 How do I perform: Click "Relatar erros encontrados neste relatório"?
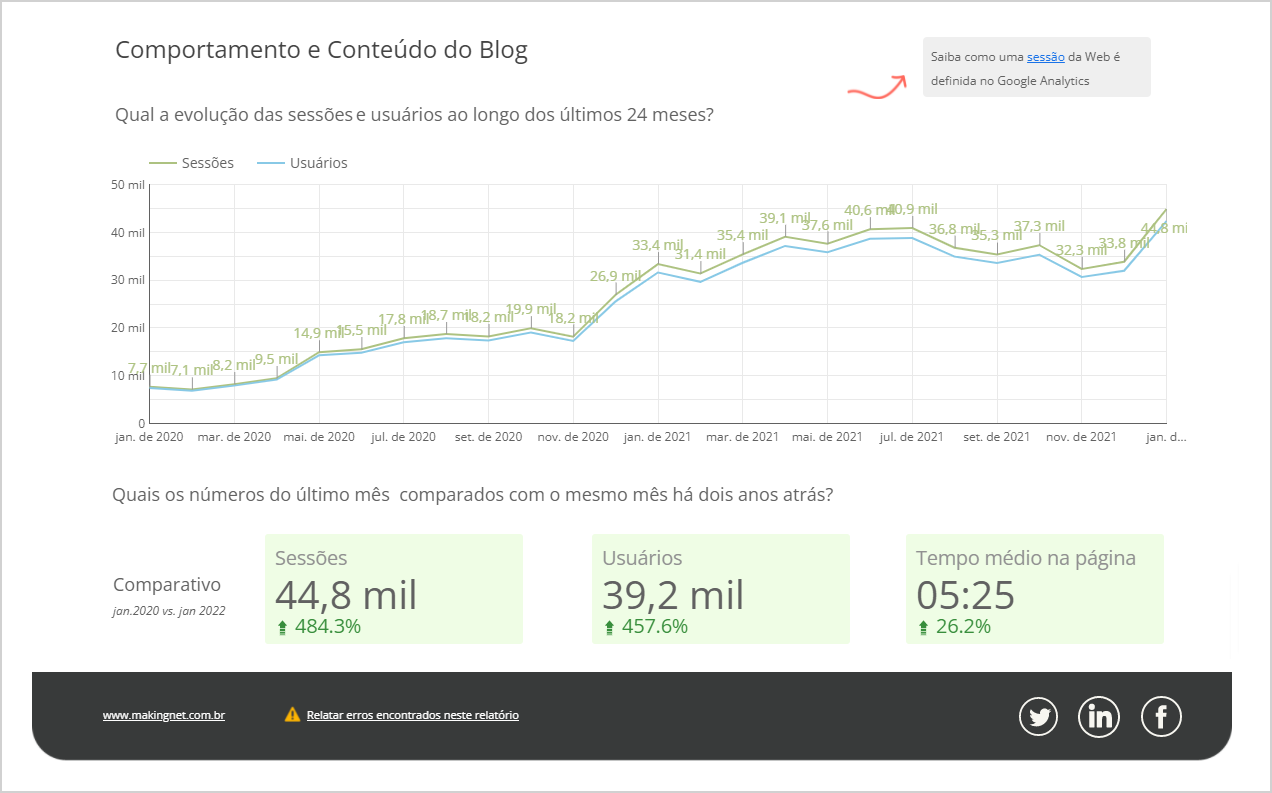(412, 714)
